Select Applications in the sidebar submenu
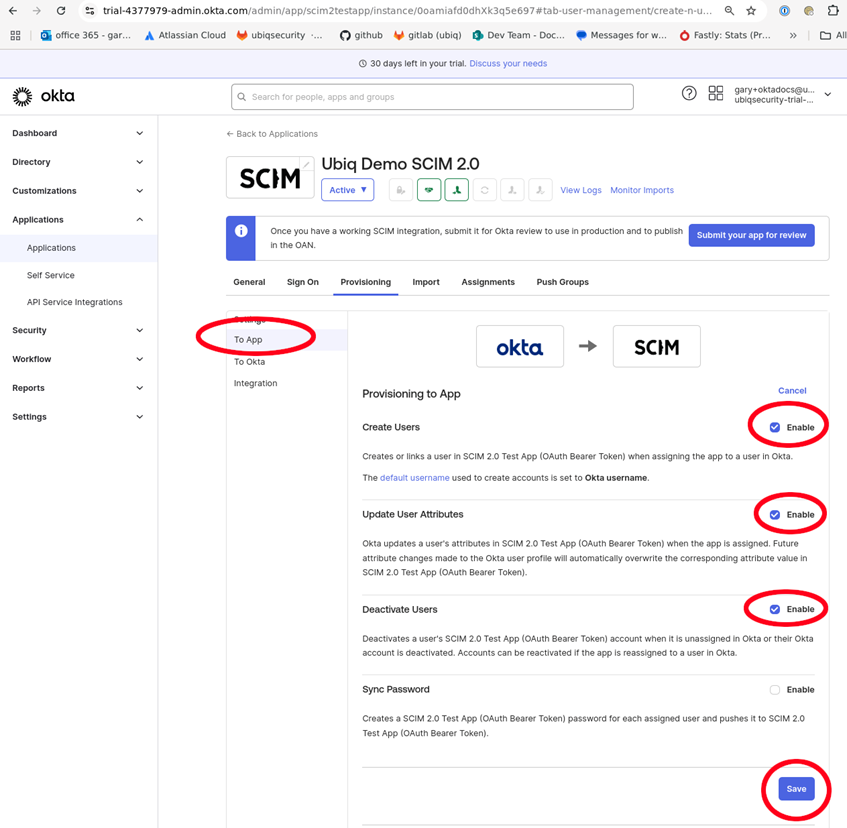 pyautogui.click(x=79, y=248)
